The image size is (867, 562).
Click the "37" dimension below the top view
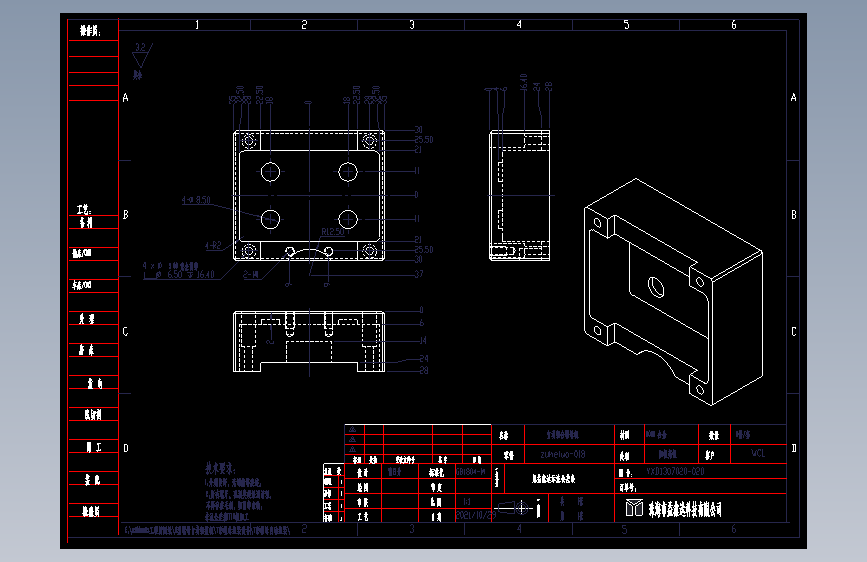[419, 274]
